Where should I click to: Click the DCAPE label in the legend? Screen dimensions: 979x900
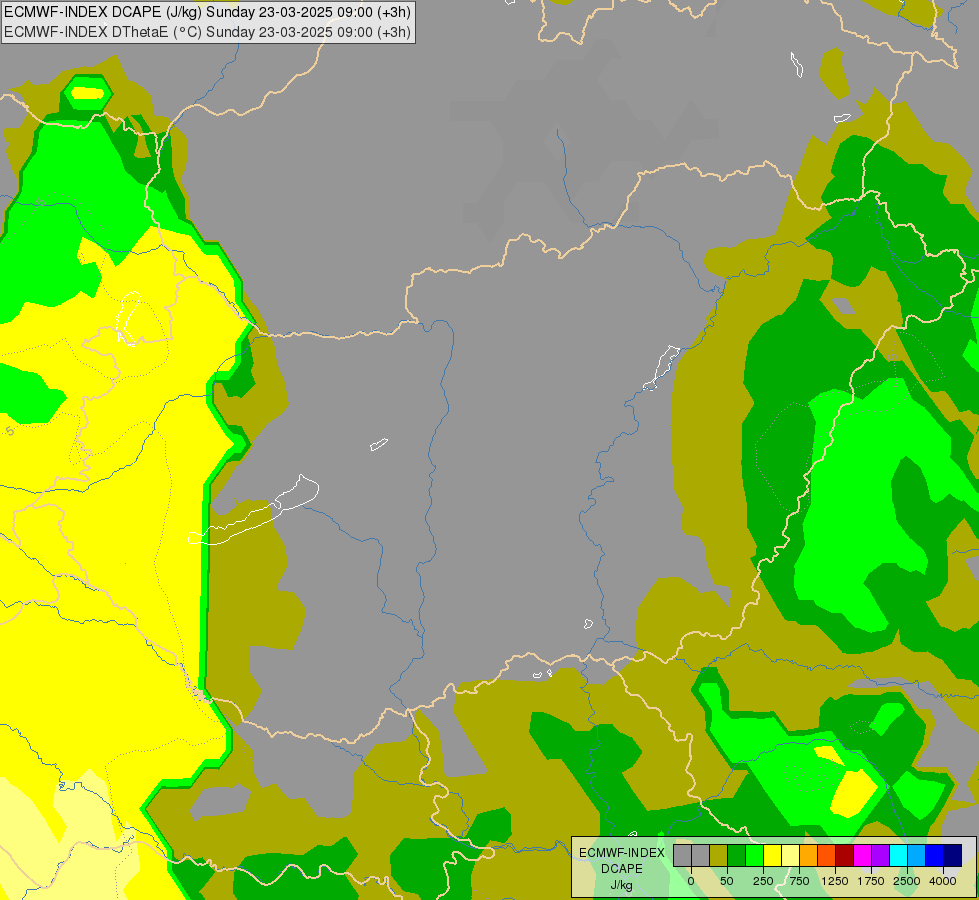click(x=622, y=869)
